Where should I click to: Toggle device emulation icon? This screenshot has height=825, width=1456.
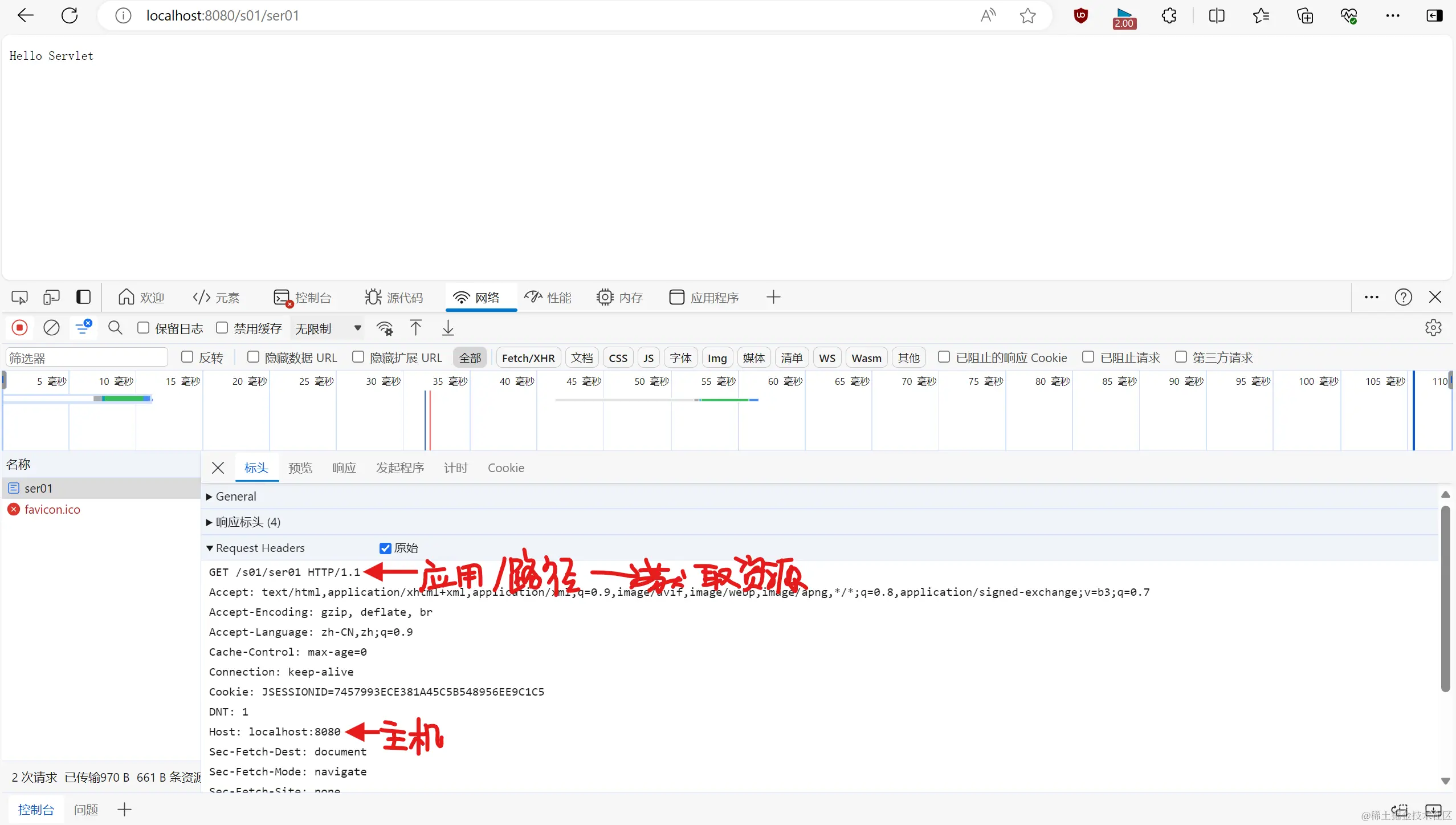[51, 297]
